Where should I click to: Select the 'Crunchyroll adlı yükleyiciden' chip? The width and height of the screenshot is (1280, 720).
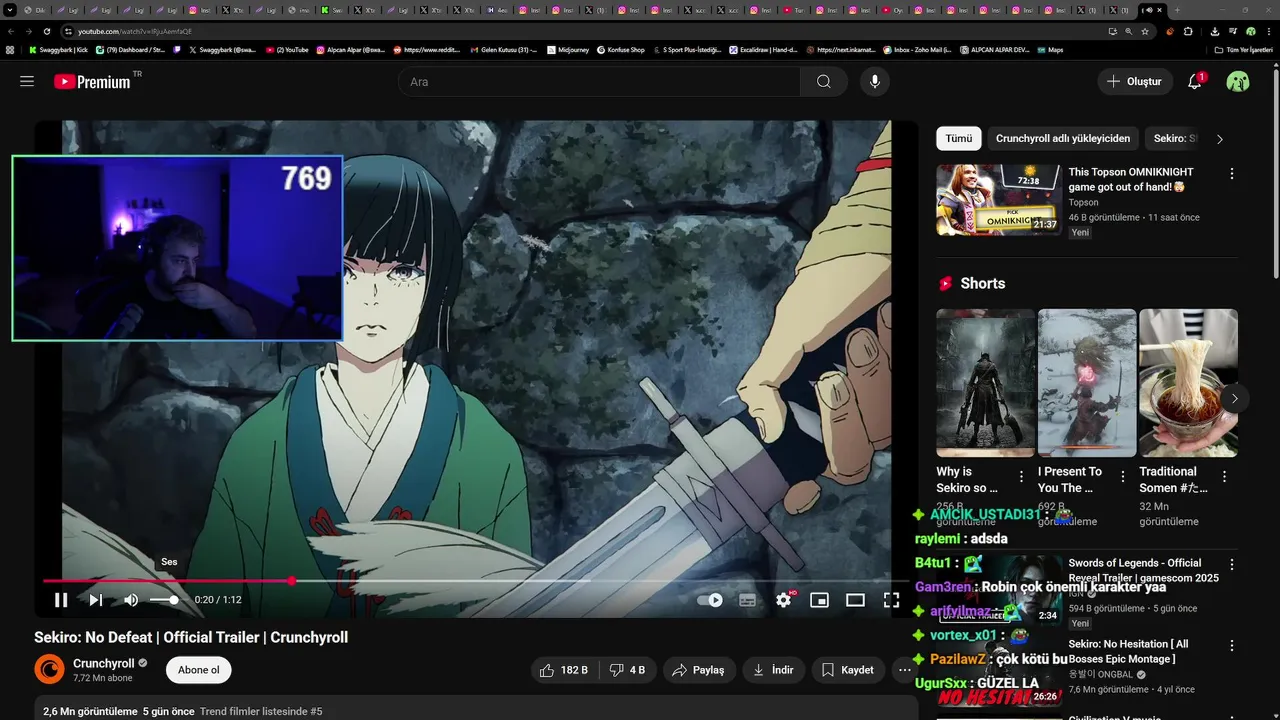click(x=1063, y=139)
